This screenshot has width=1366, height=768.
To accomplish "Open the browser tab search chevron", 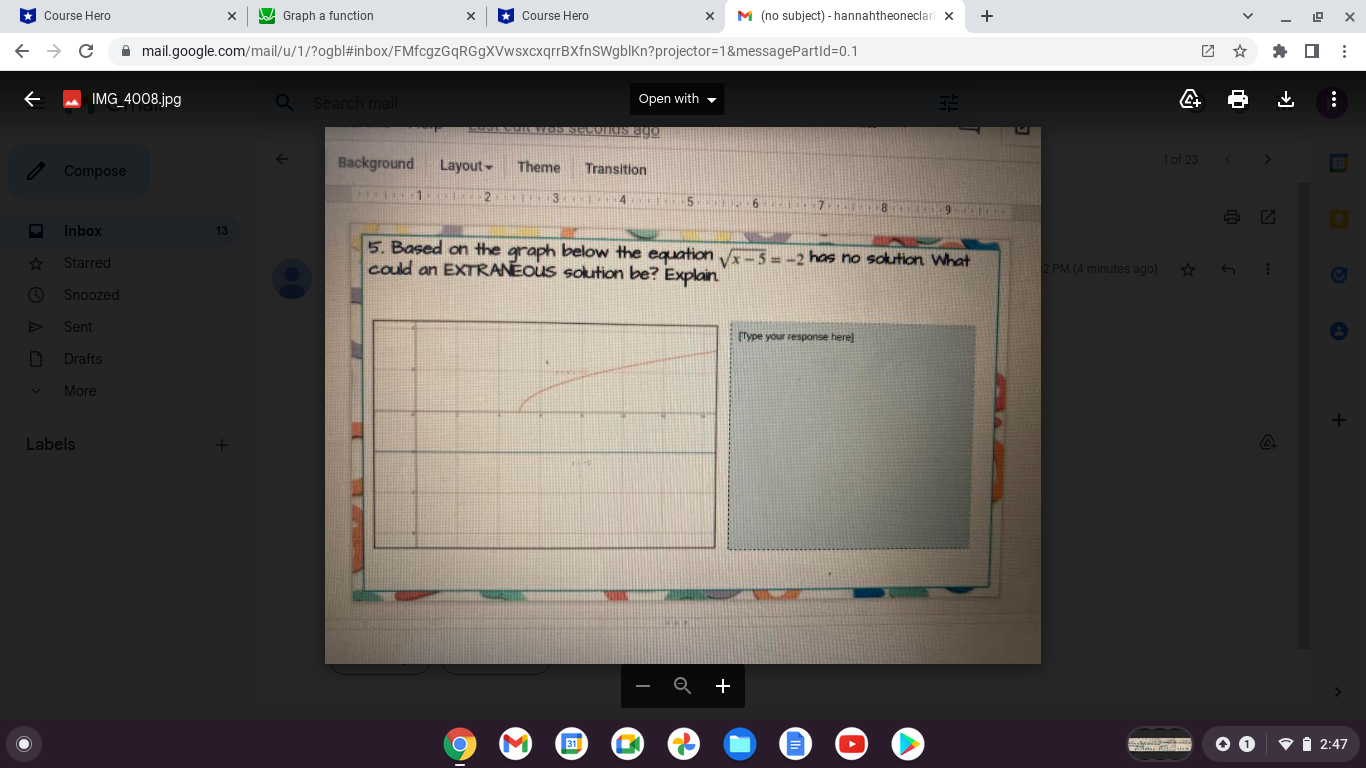I will pyautogui.click(x=1247, y=16).
